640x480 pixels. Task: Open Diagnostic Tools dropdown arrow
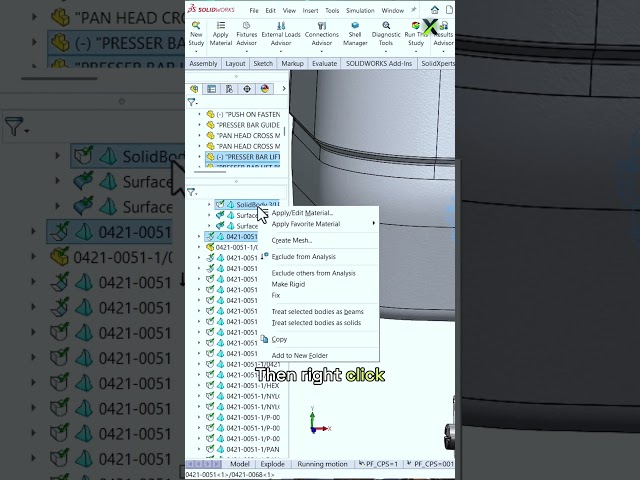coord(386,51)
